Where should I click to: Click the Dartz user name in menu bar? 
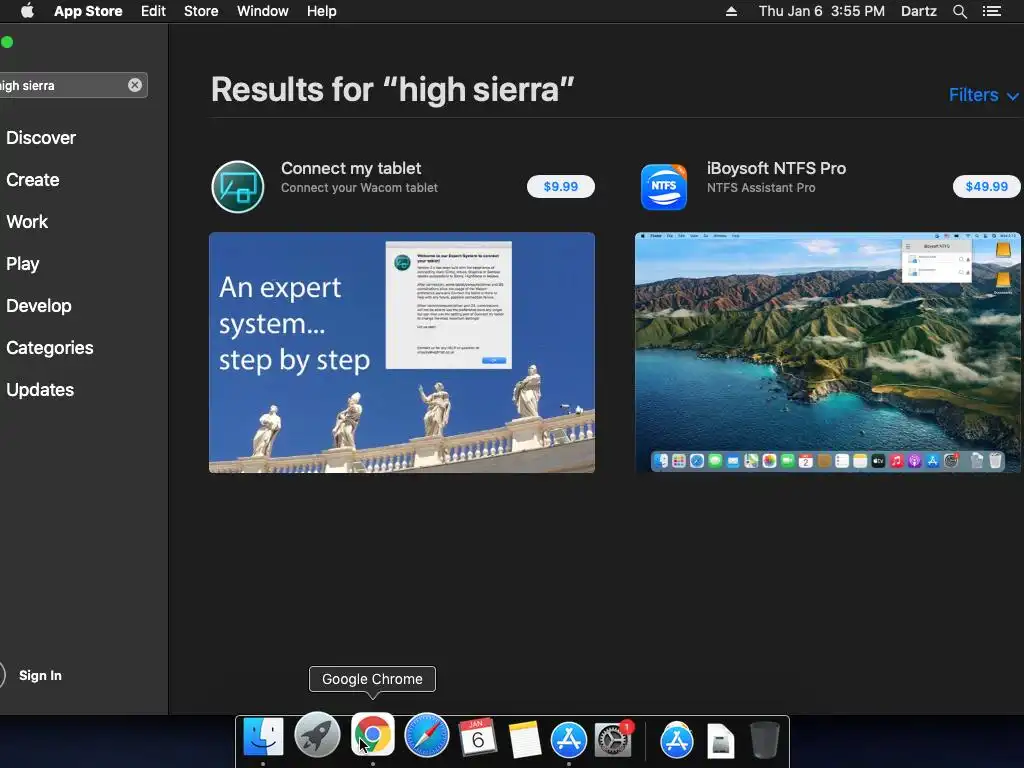[919, 11]
